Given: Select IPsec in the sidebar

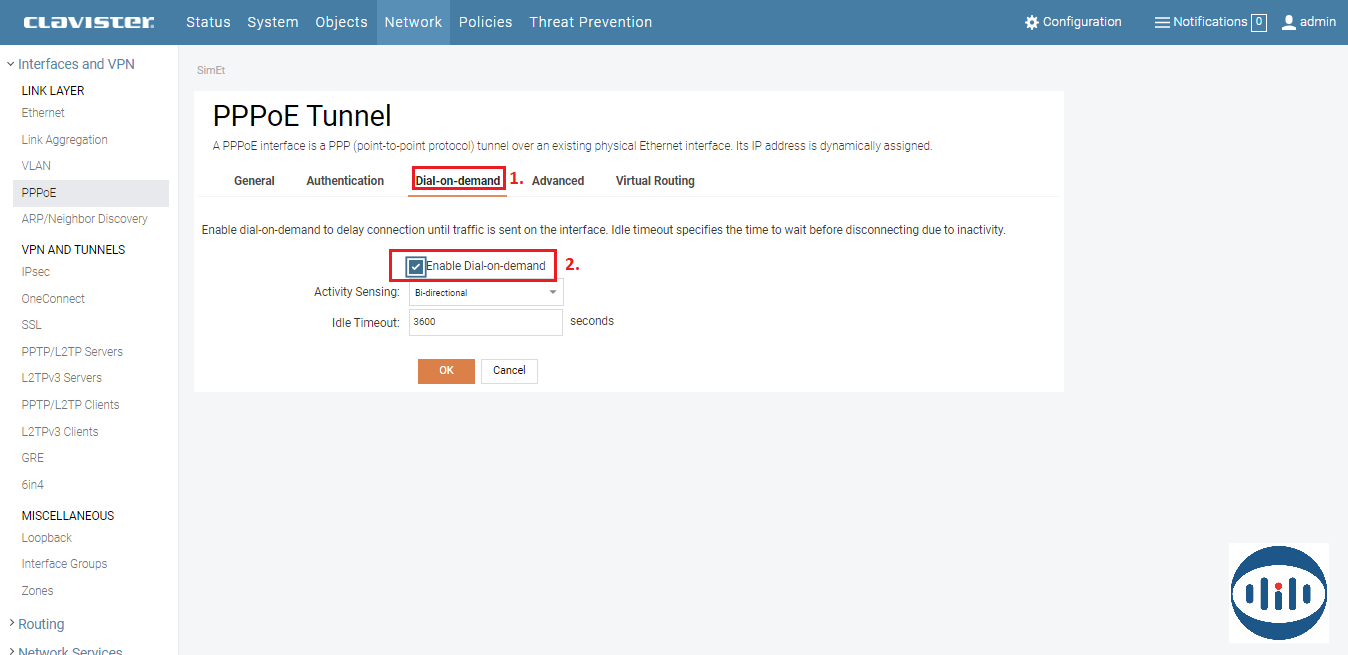Looking at the screenshot, I should 36,272.
